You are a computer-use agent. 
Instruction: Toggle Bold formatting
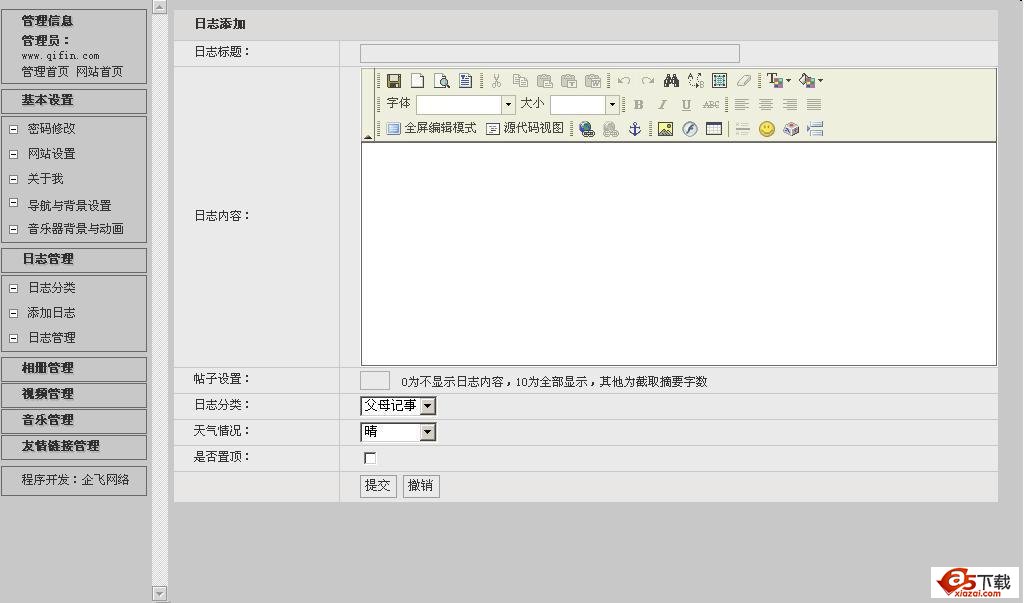(x=639, y=105)
